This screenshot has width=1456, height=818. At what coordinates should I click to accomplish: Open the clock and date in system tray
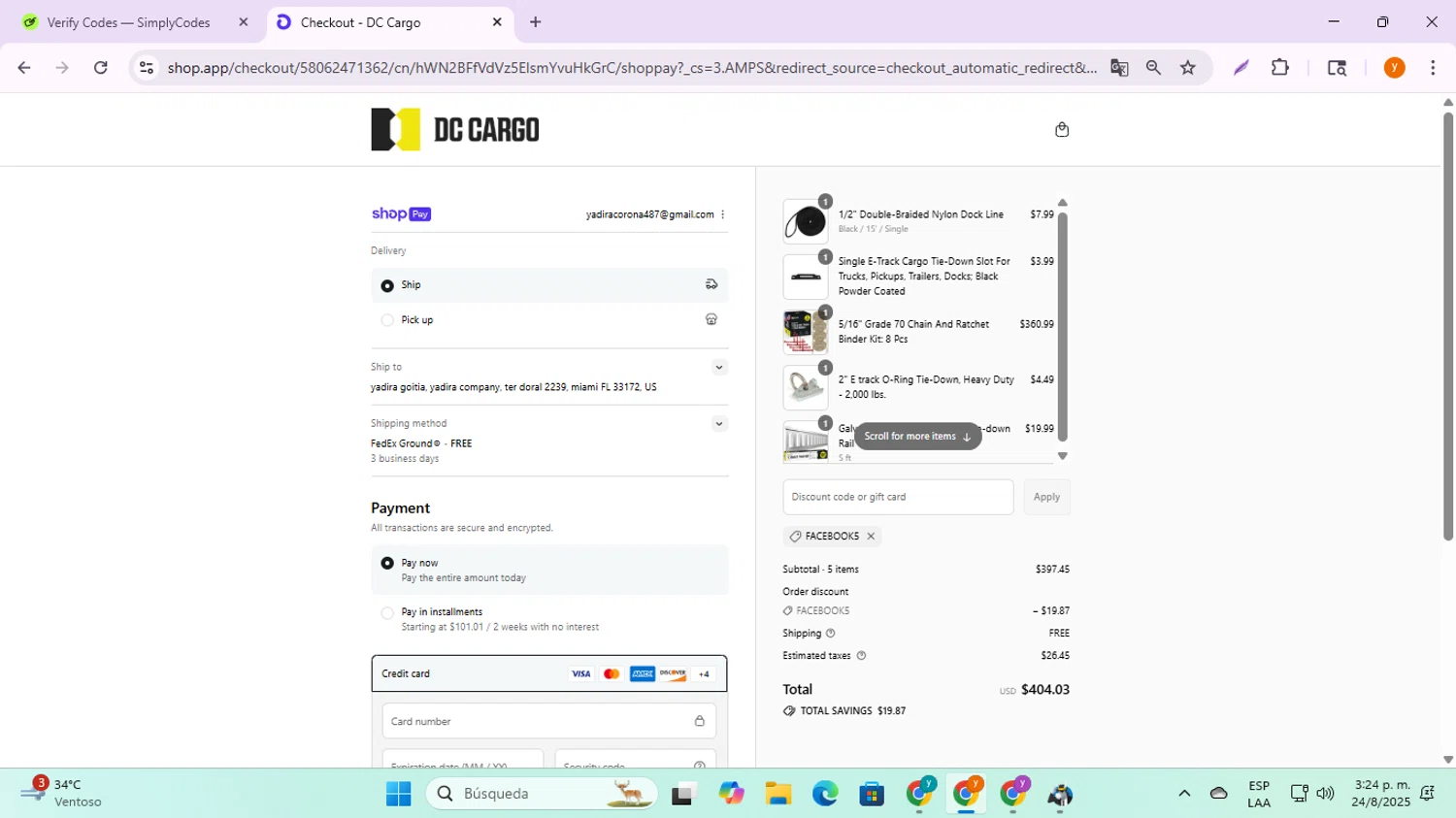pyautogui.click(x=1382, y=794)
